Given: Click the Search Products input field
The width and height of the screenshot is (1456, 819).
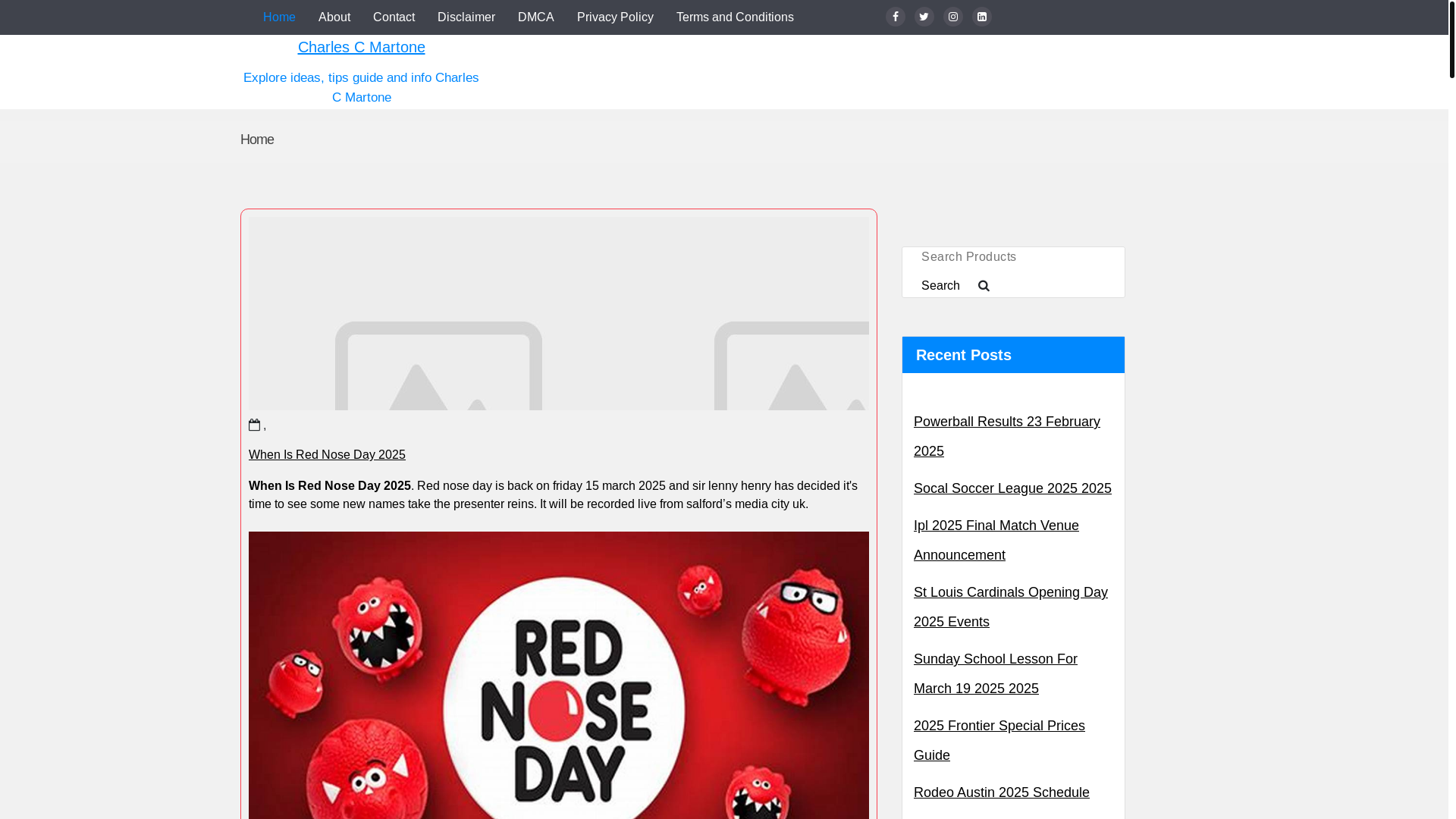Looking at the screenshot, I should click(x=1013, y=257).
